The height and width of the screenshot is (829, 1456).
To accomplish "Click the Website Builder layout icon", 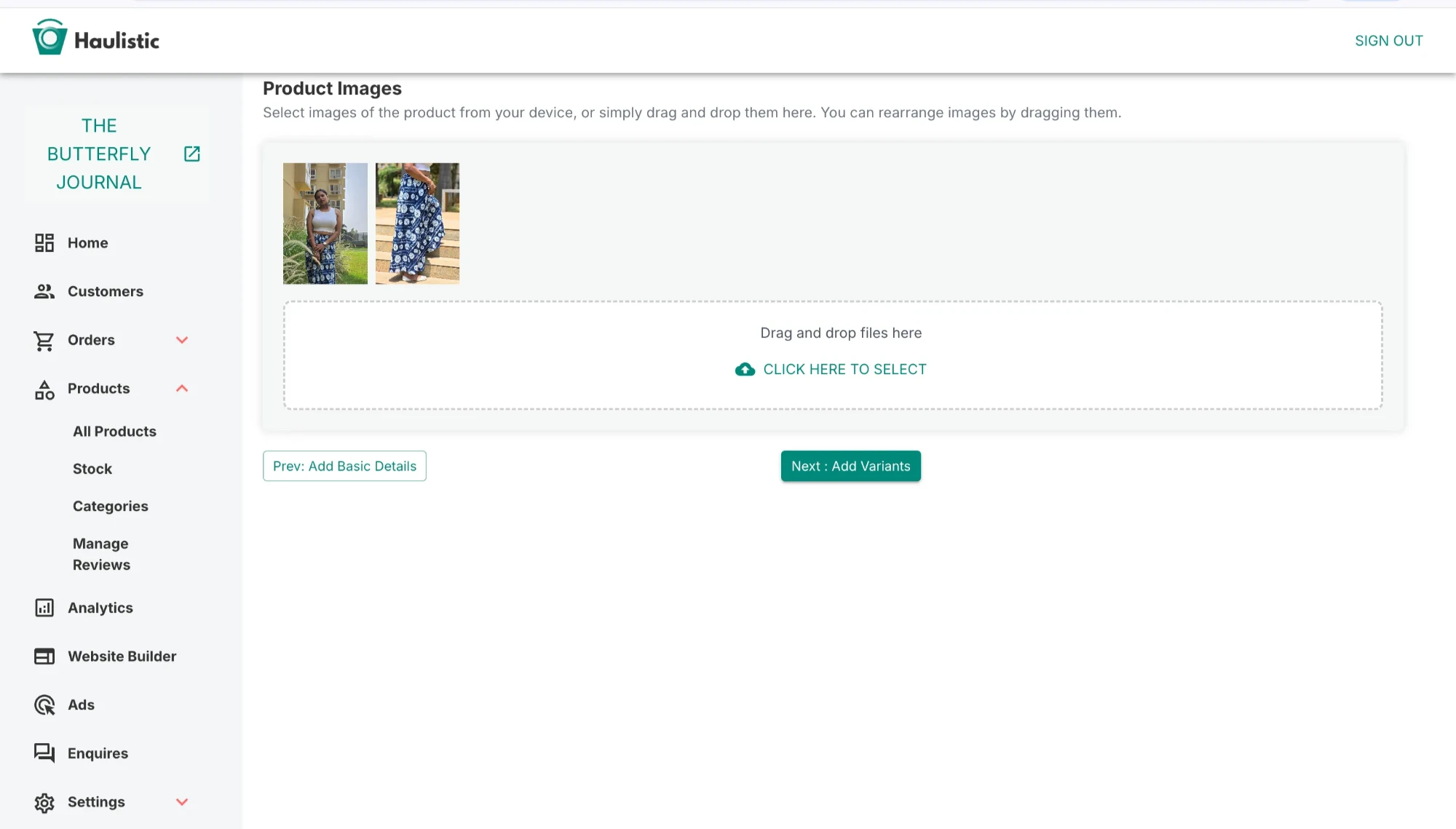I will 44,657.
